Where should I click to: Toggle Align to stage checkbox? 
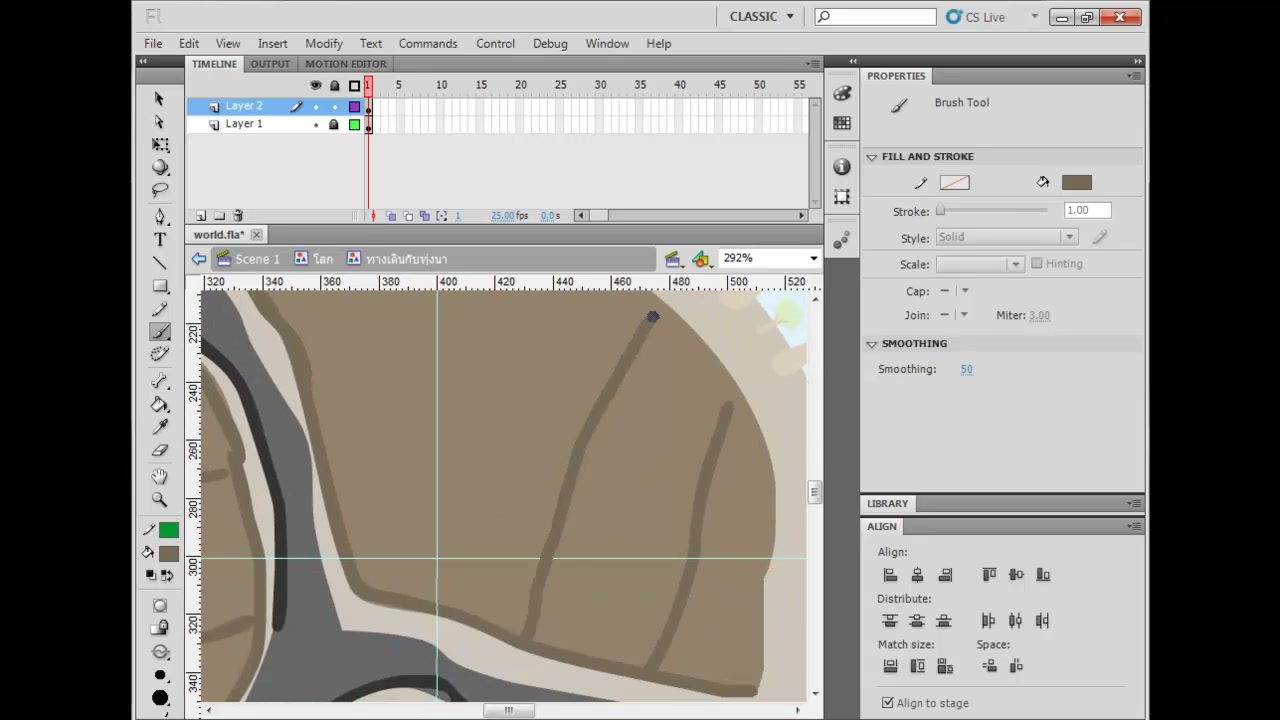pyautogui.click(x=887, y=703)
